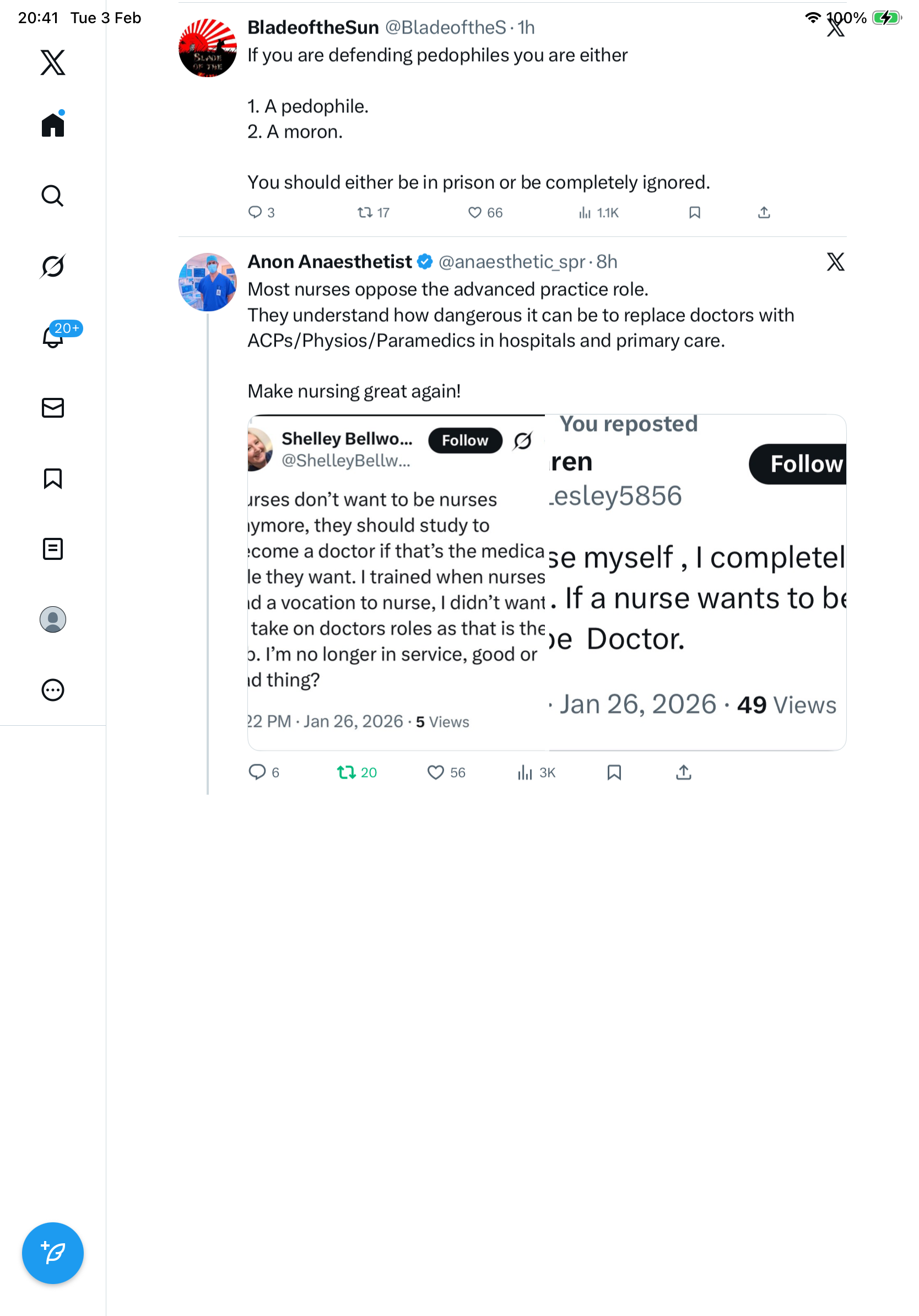Image resolution: width=919 pixels, height=1316 pixels.
Task: Bookmark the Anon Anaesthetist post
Action: 614,772
